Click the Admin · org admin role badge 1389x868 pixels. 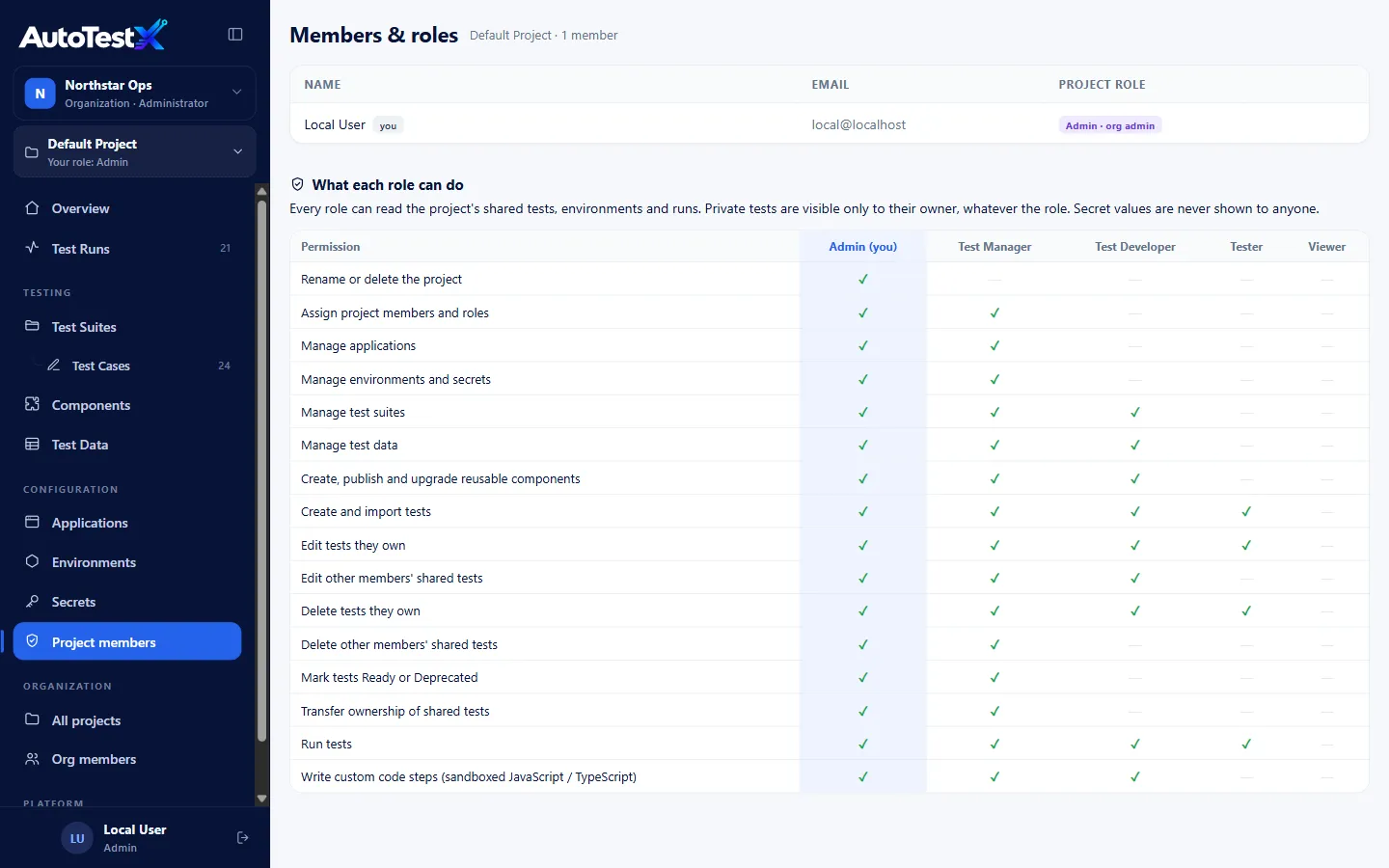[1110, 125]
